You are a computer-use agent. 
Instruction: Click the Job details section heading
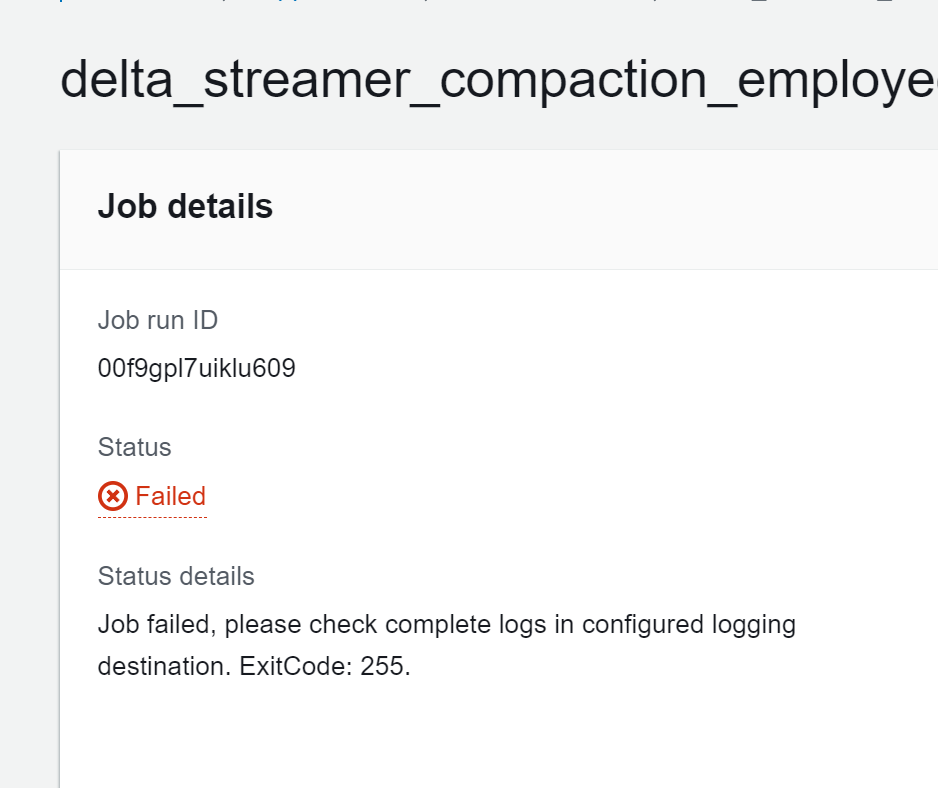(x=185, y=206)
